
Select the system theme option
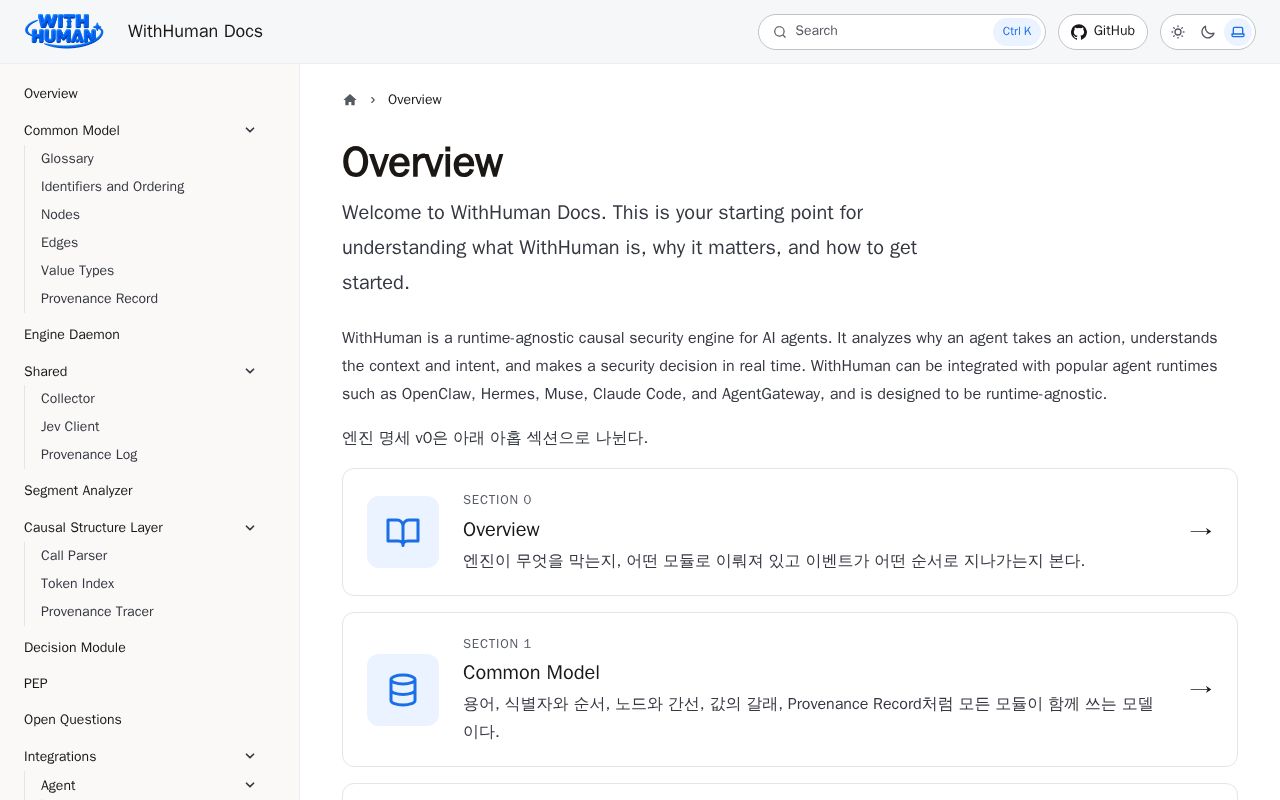[x=1238, y=32]
